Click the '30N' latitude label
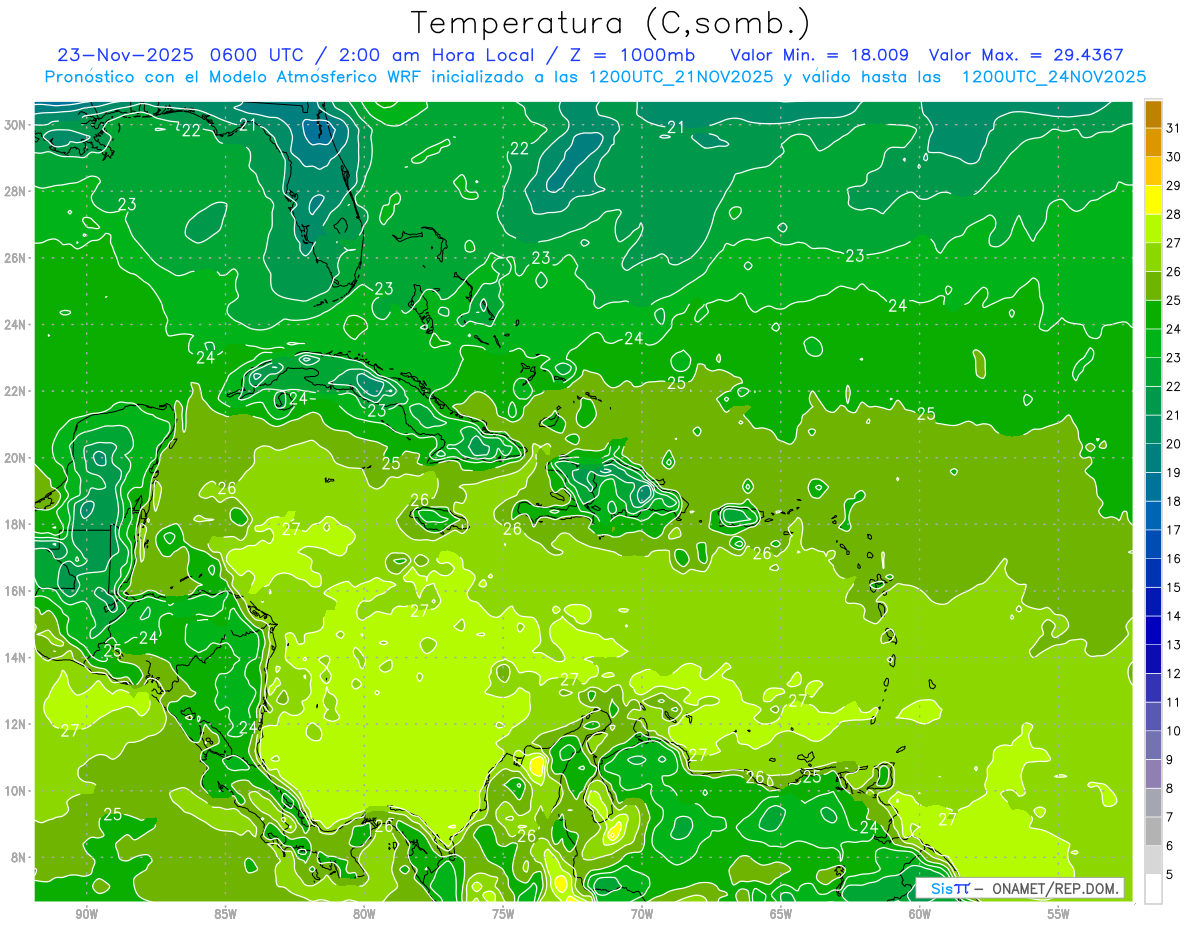1200x927 pixels. [16, 124]
